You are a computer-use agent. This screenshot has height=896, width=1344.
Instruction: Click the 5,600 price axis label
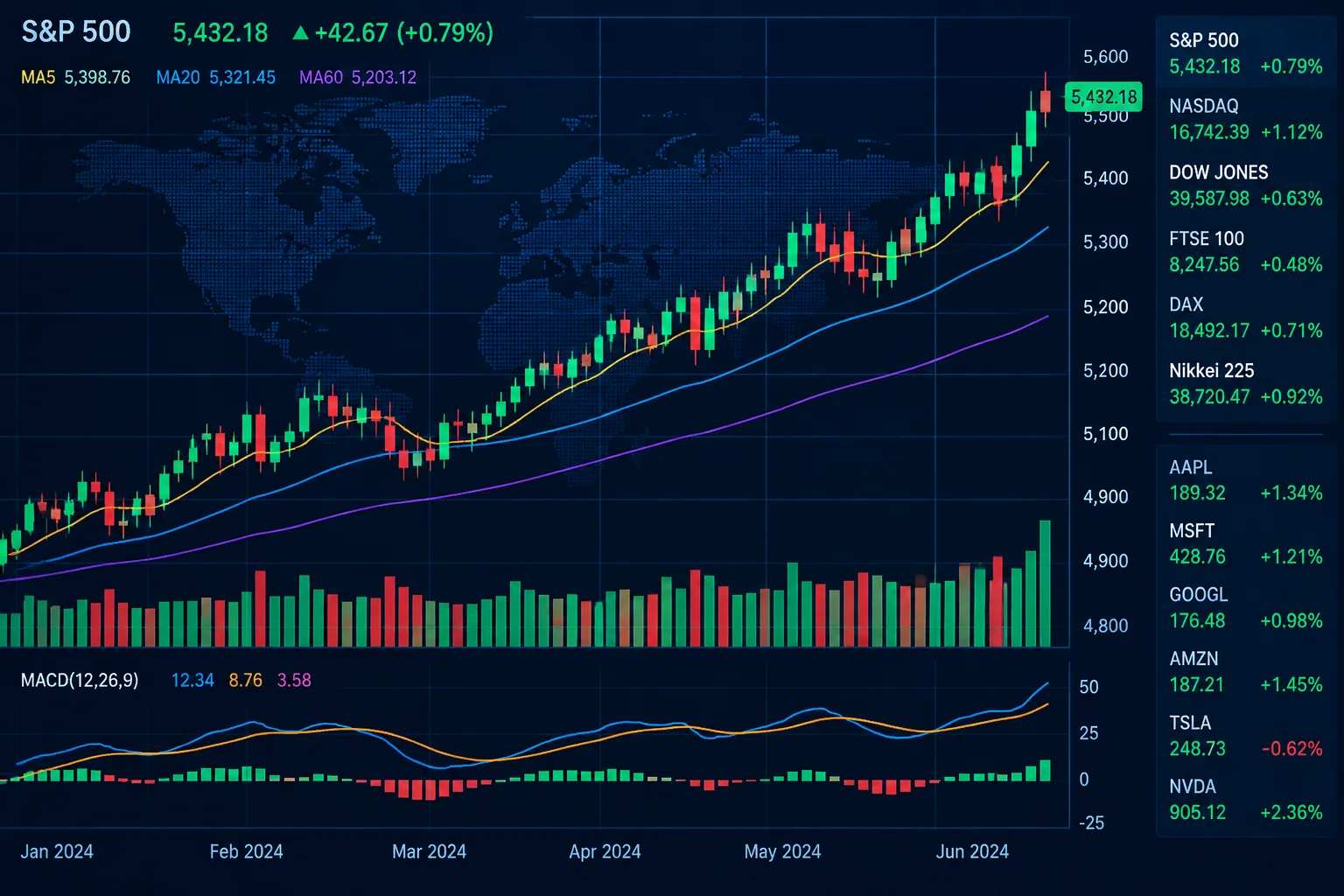tap(1106, 57)
